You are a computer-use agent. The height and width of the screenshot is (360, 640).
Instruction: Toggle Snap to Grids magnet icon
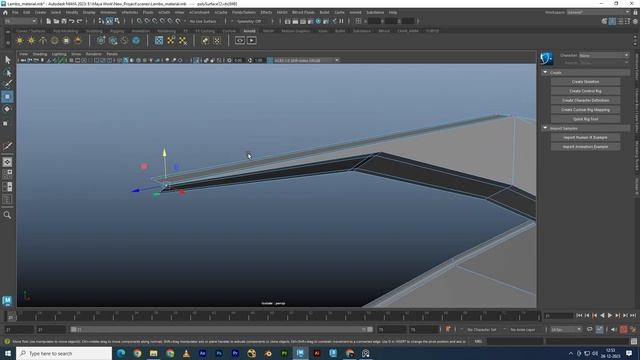140,21
